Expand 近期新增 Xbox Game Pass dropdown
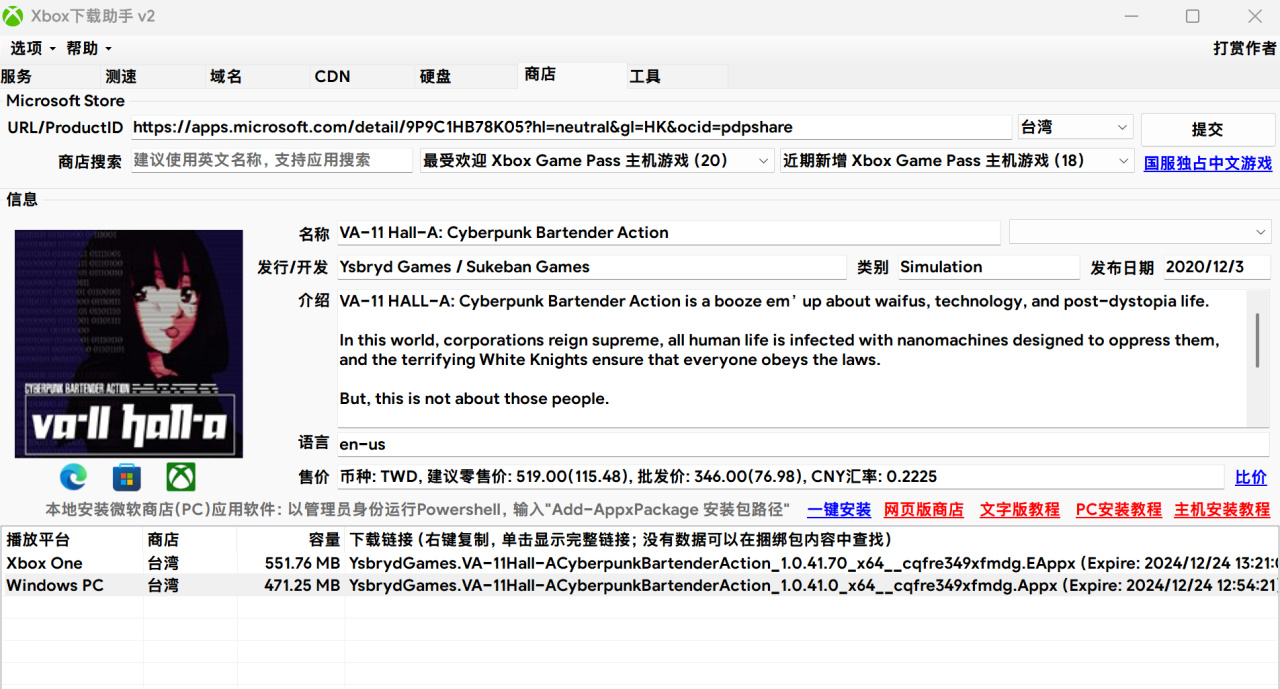Screen dimensions: 1280x689 [957, 160]
